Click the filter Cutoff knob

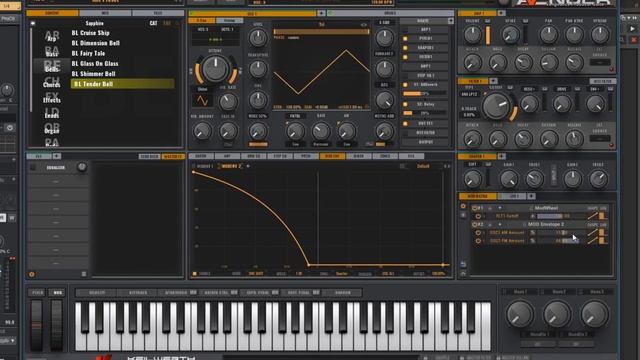(x=496, y=105)
